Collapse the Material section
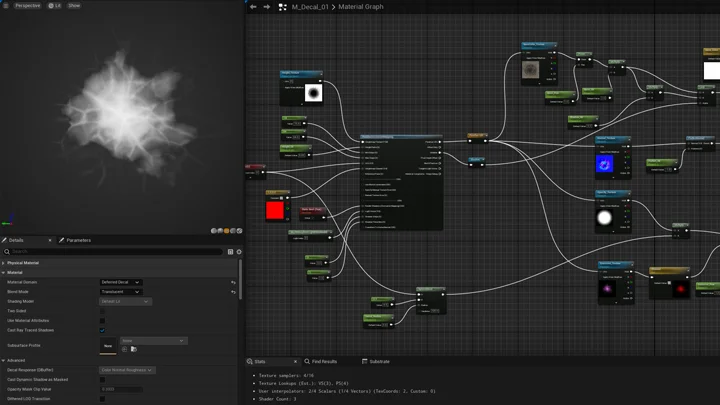This screenshot has width=720, height=405. point(3,273)
